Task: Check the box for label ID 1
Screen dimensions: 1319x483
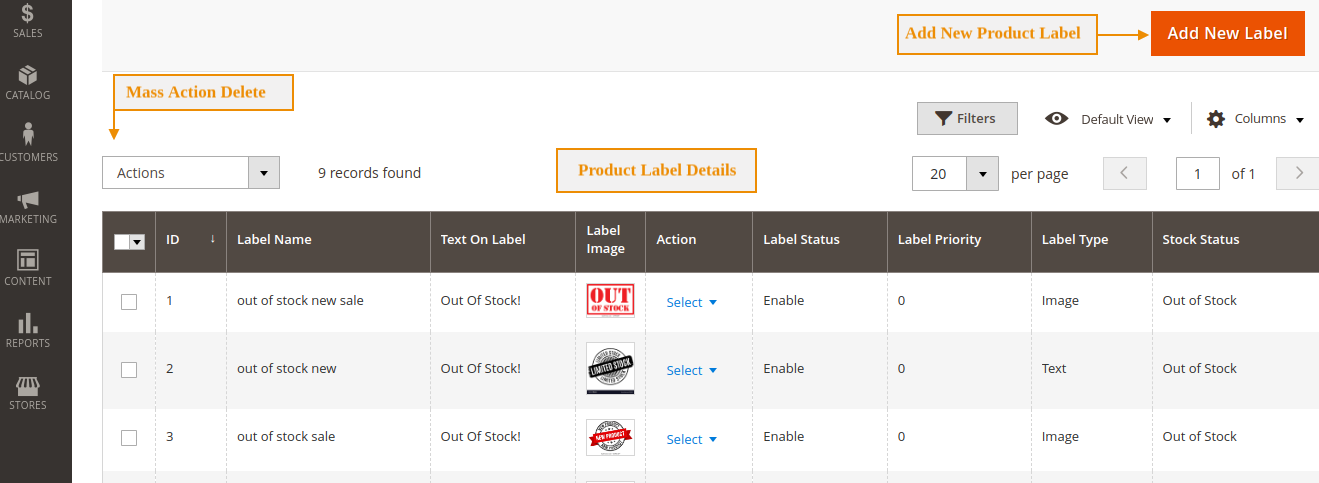Action: [x=129, y=302]
